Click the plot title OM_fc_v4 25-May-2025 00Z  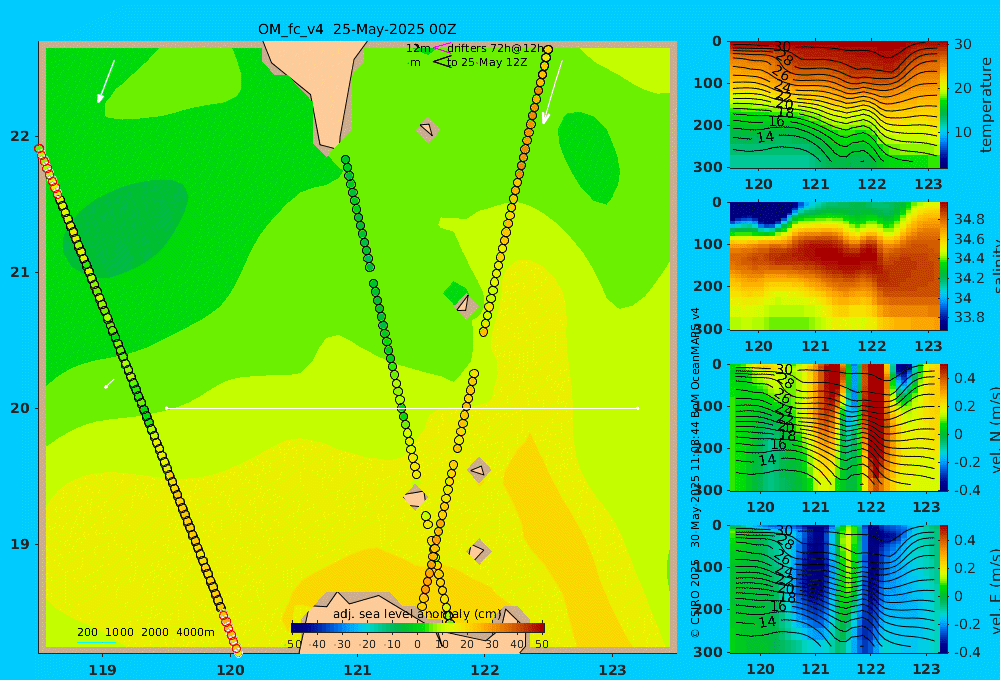click(x=357, y=29)
